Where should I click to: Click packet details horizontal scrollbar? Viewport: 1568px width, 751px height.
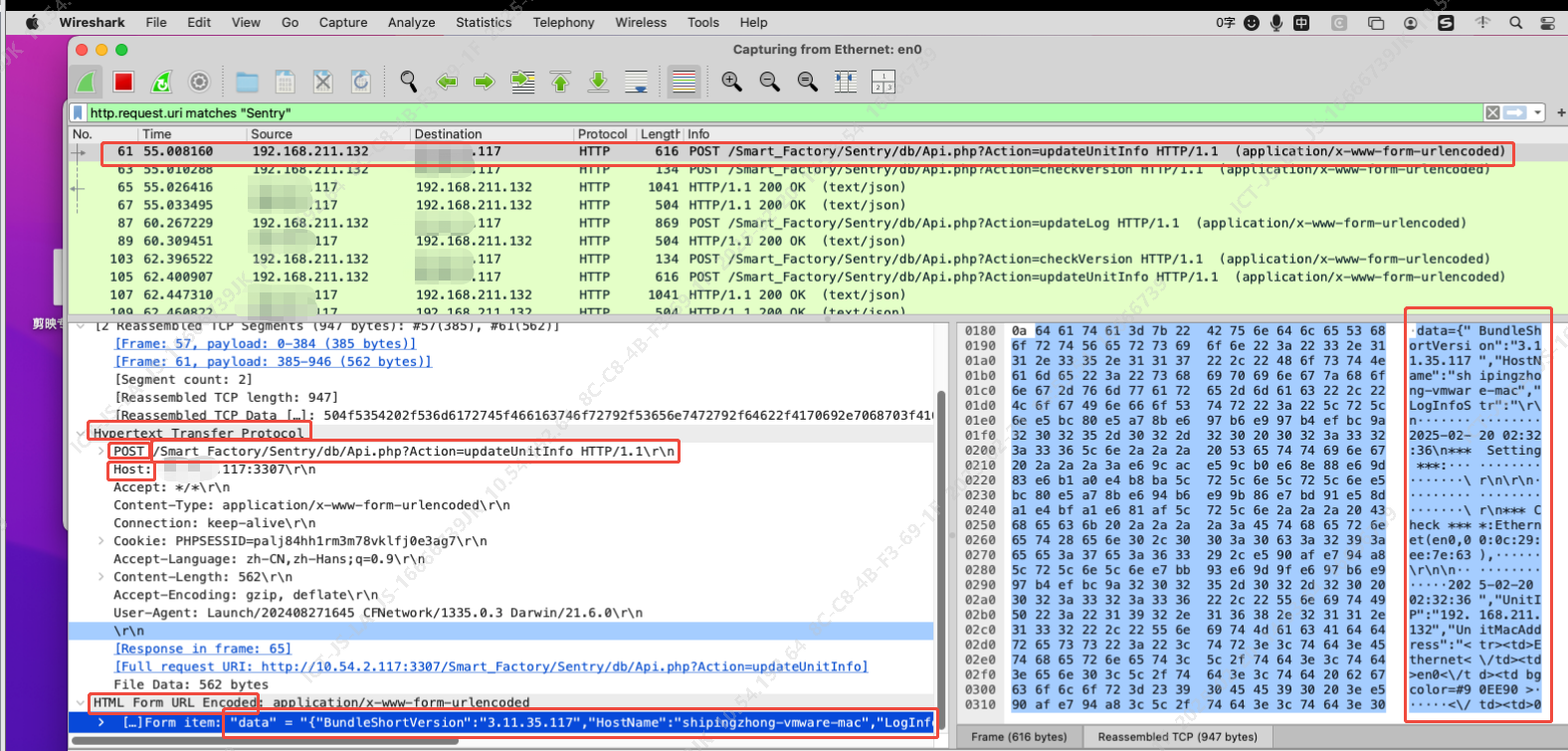point(264,741)
